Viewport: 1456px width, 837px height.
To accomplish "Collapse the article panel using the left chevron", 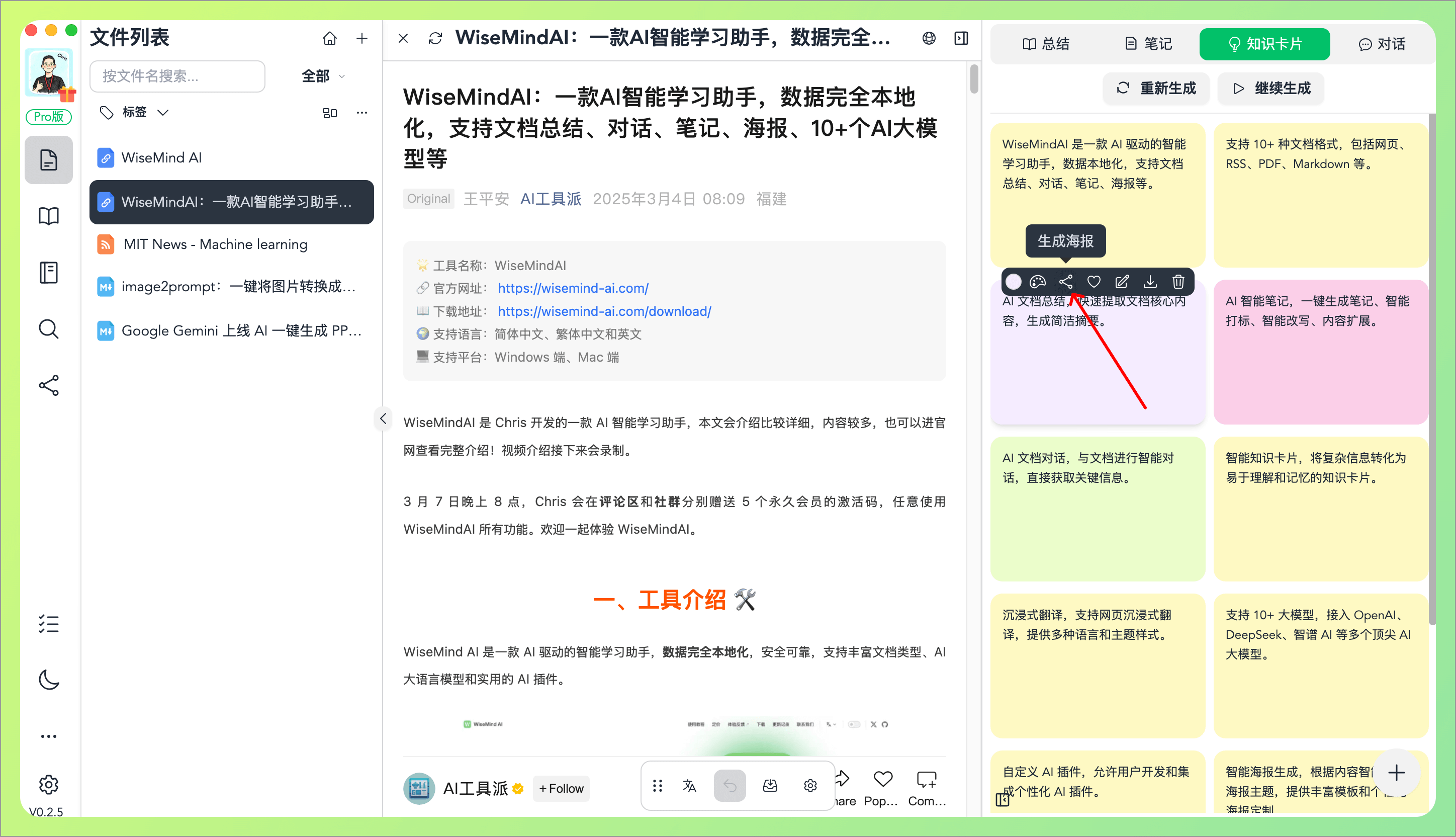I will click(383, 418).
